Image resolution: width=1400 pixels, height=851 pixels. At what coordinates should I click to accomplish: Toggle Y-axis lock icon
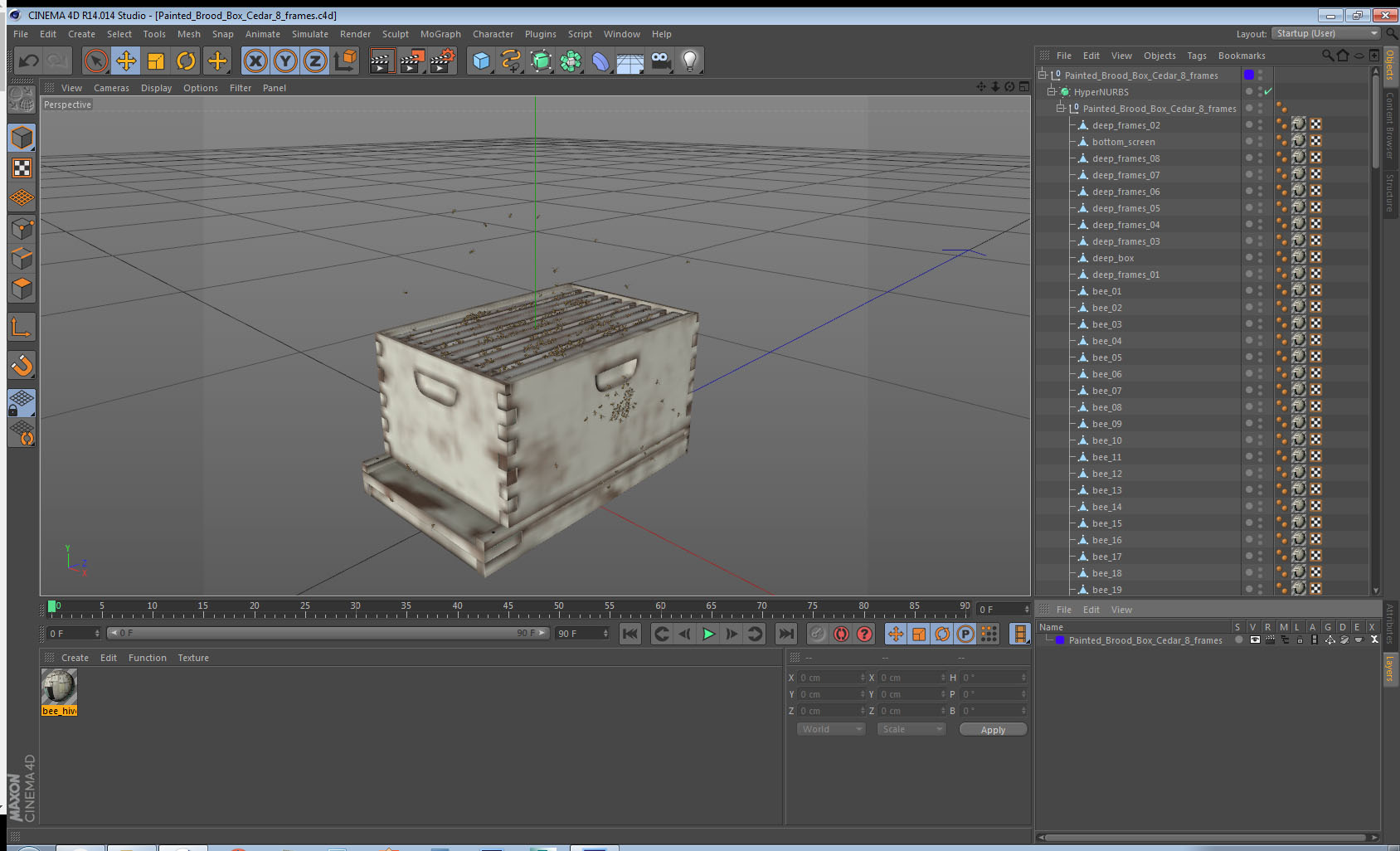point(285,61)
